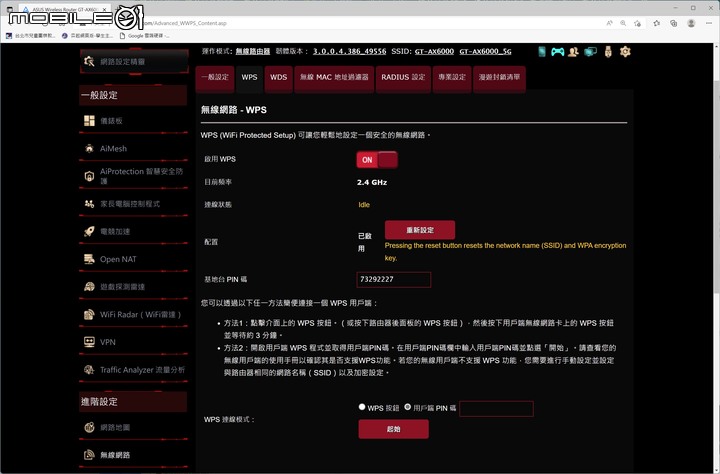Click browser zoom magnifier icon
The image size is (720, 474).
tap(623, 23)
